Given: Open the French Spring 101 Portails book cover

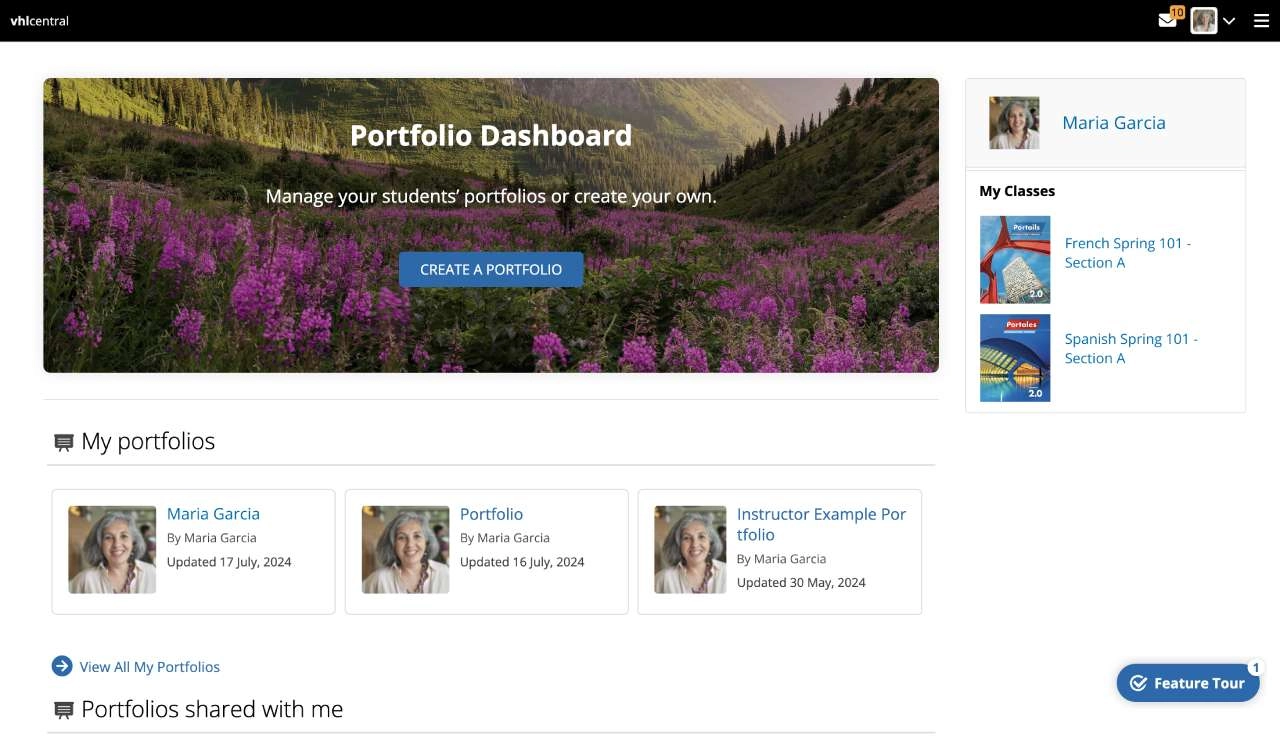Looking at the screenshot, I should pos(1014,259).
